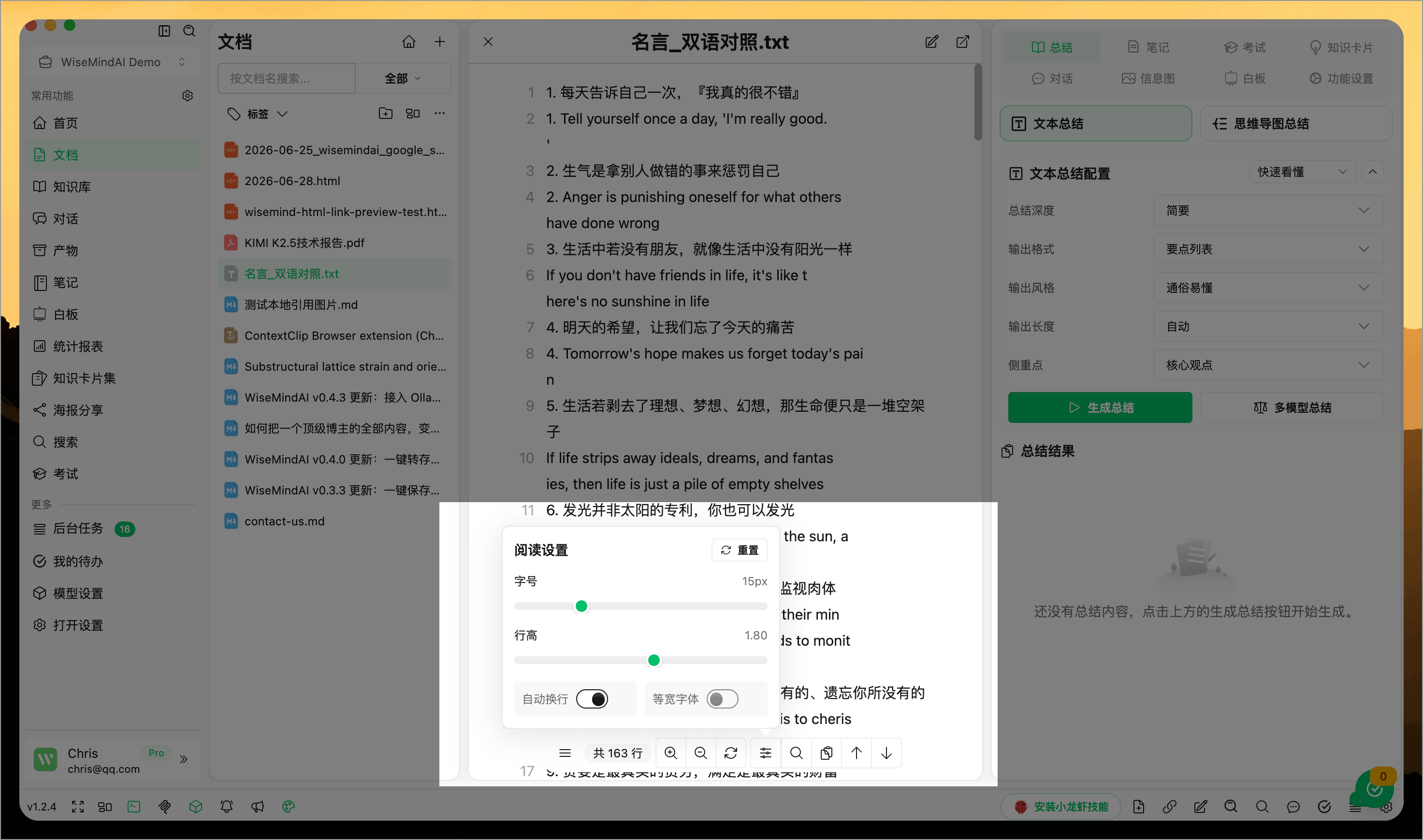The width and height of the screenshot is (1423, 840).
Task: Toggle the 等宽字体 switch
Action: [722, 699]
